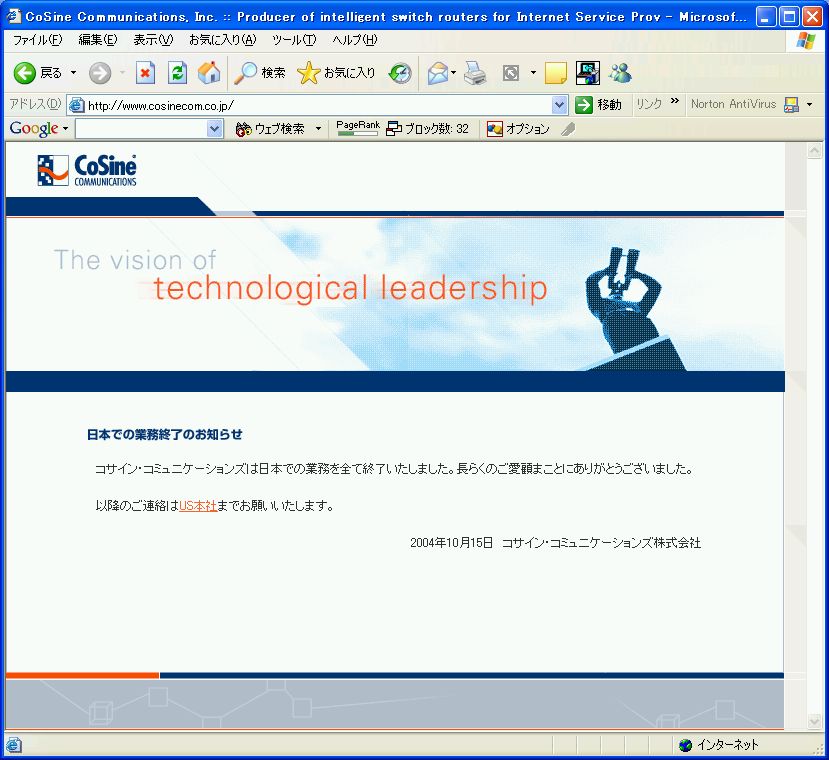This screenshot has width=829, height=760.
Task: Click the green 移動 Go button
Action: tap(598, 105)
